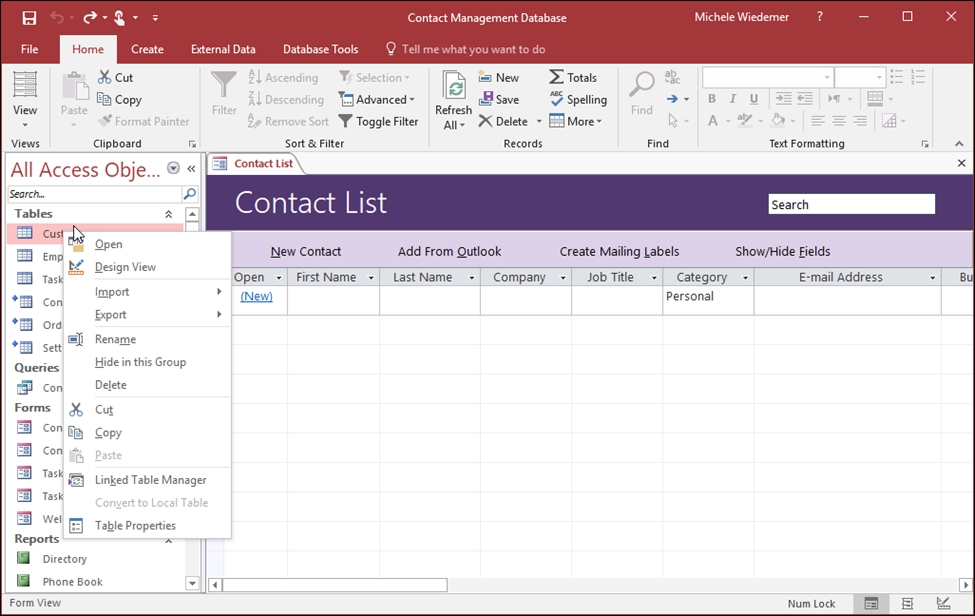Choose Open from the context menu
The image size is (975, 616).
pos(147,244)
